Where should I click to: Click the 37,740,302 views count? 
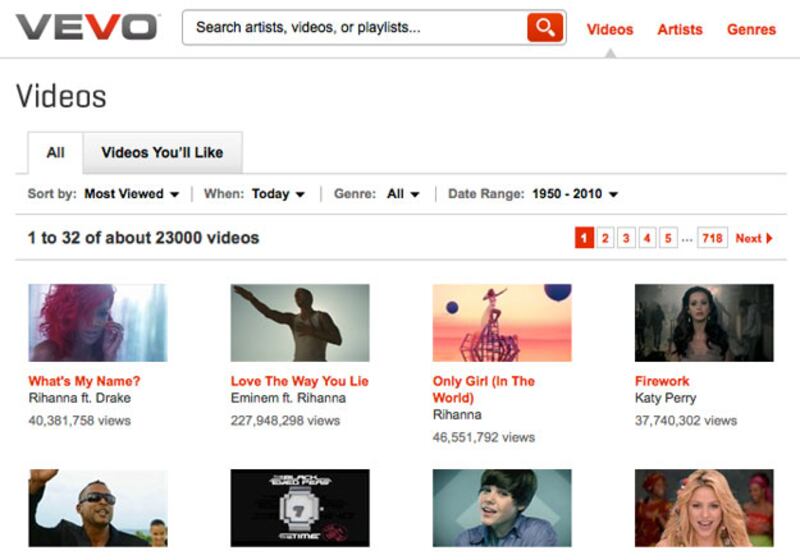pyautogui.click(x=686, y=421)
